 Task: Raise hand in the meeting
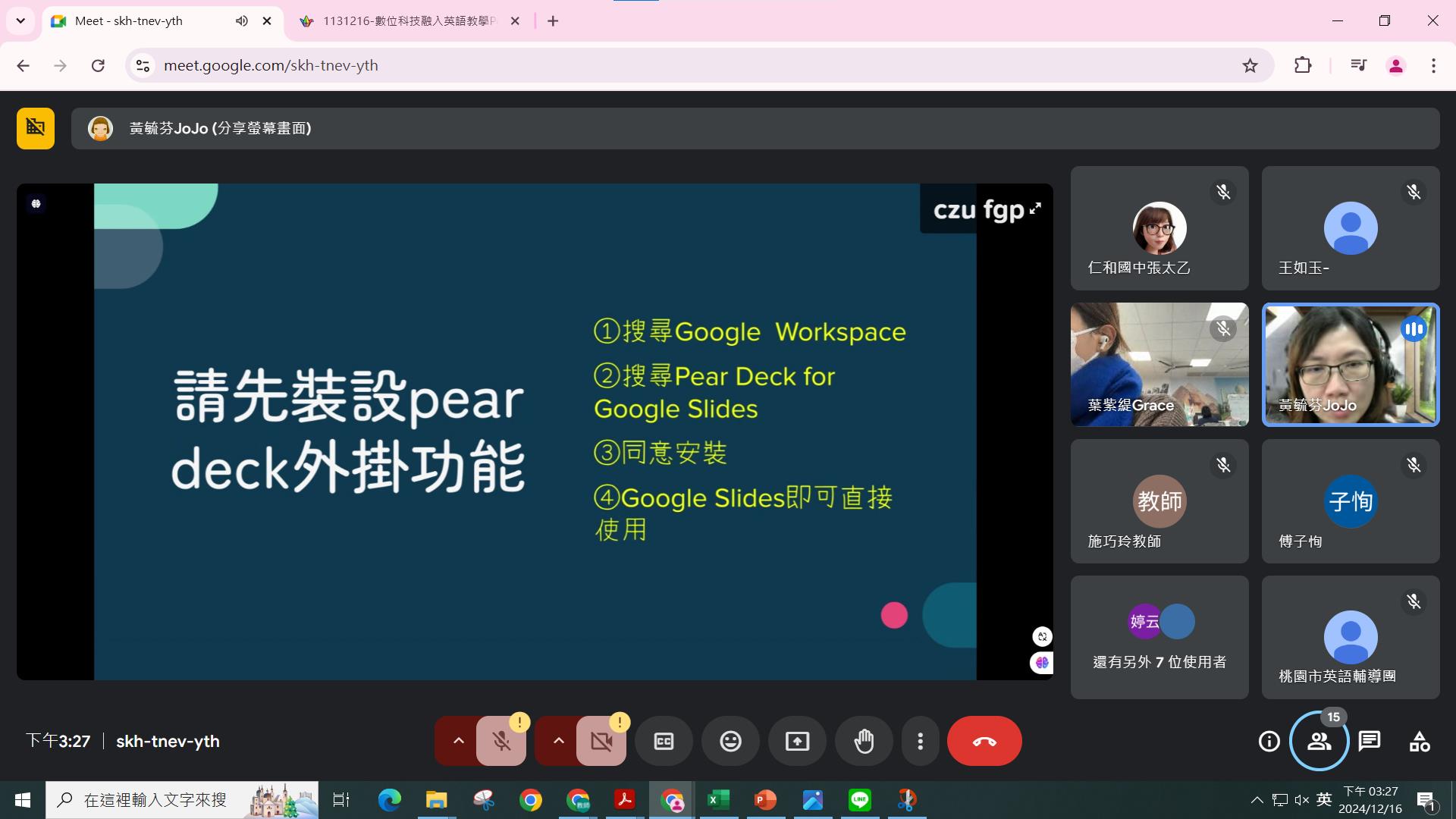tap(864, 742)
